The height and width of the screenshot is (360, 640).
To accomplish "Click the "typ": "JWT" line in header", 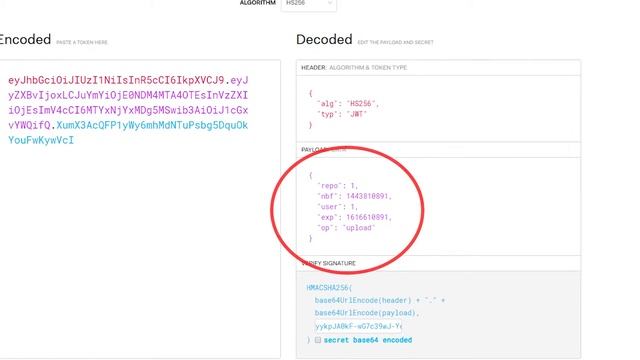I will tap(342, 114).
